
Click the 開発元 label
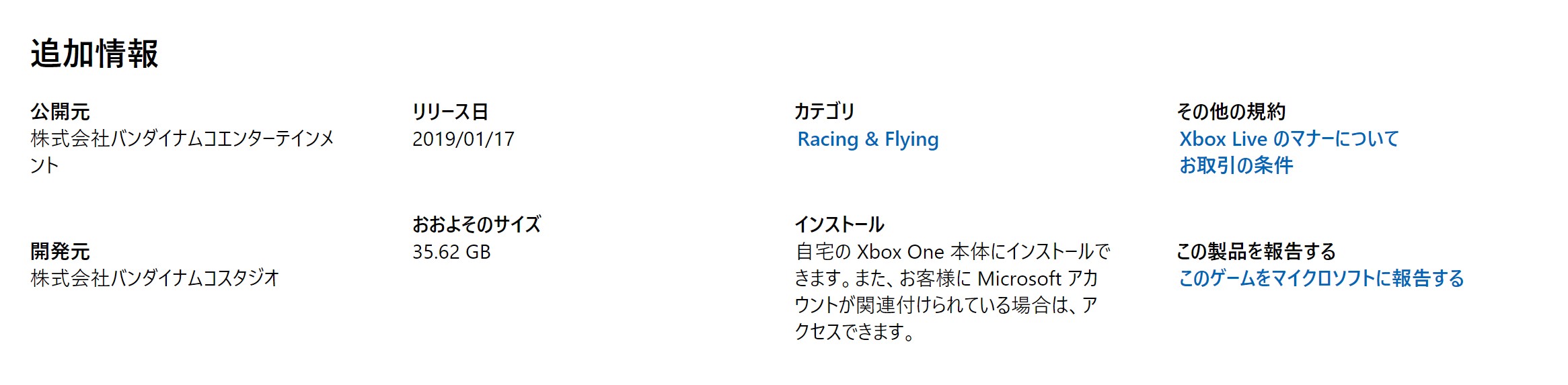pyautogui.click(x=60, y=251)
